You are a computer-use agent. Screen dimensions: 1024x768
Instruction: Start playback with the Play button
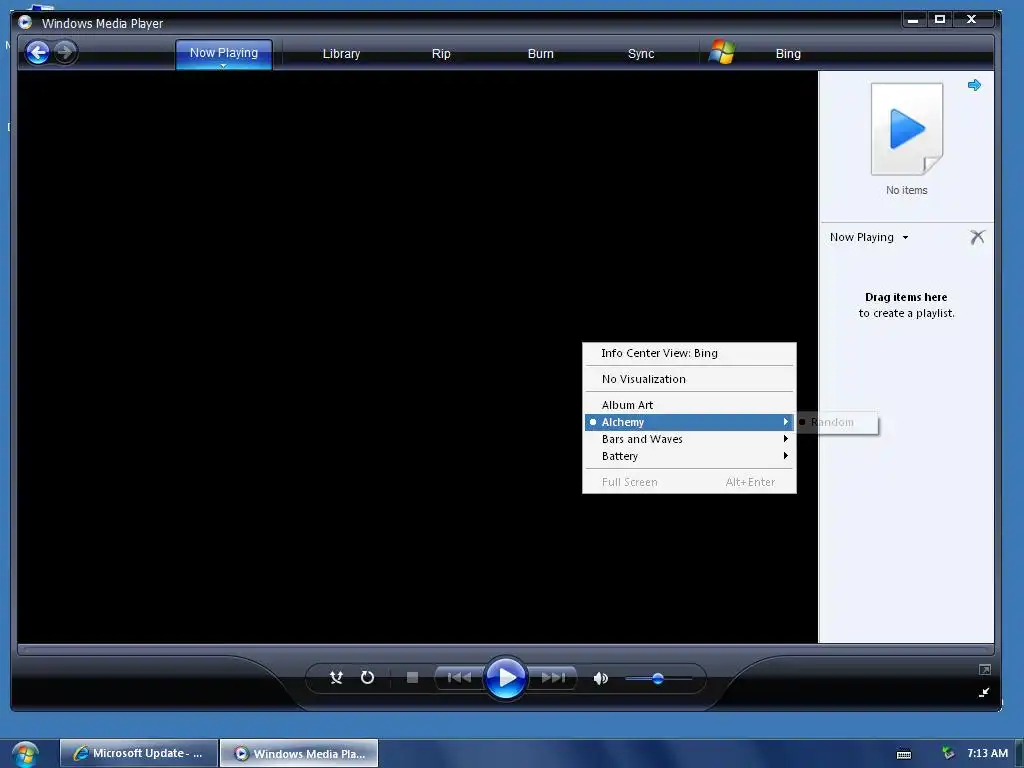[505, 678]
